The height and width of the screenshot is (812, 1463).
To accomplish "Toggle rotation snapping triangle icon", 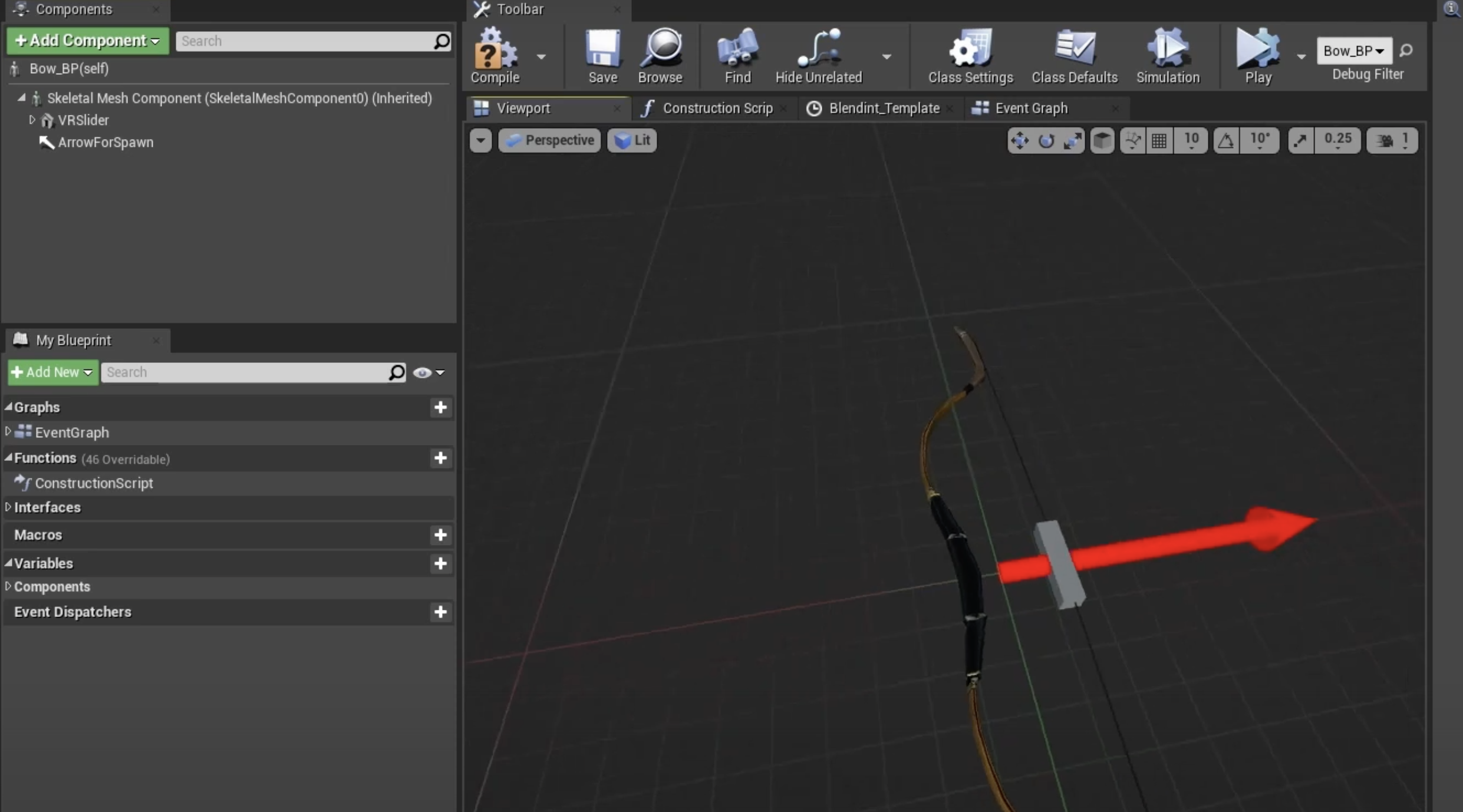I will [1225, 140].
